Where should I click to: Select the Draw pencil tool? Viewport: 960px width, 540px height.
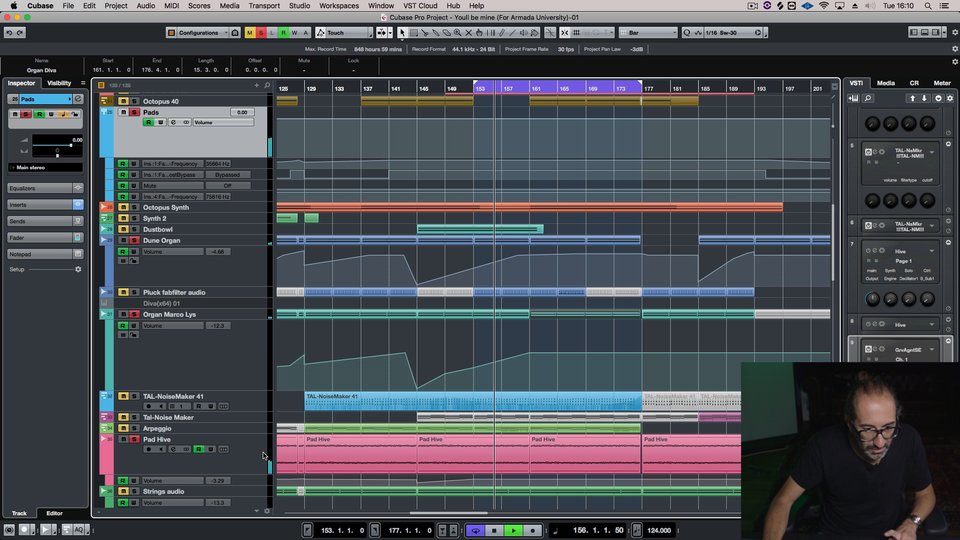tap(501, 32)
